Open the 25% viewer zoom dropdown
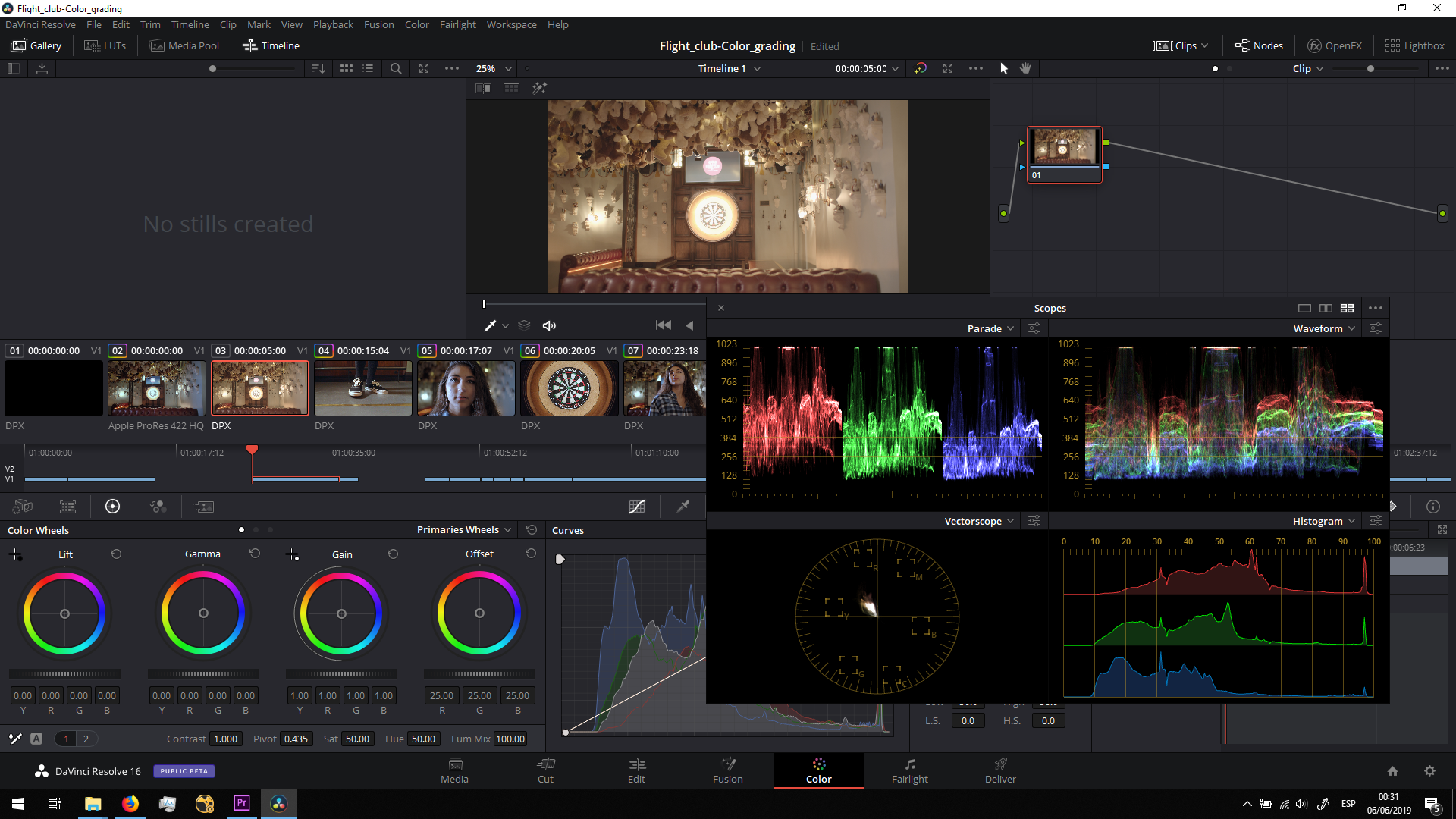Screen dimensions: 1456x819 pyautogui.click(x=494, y=68)
